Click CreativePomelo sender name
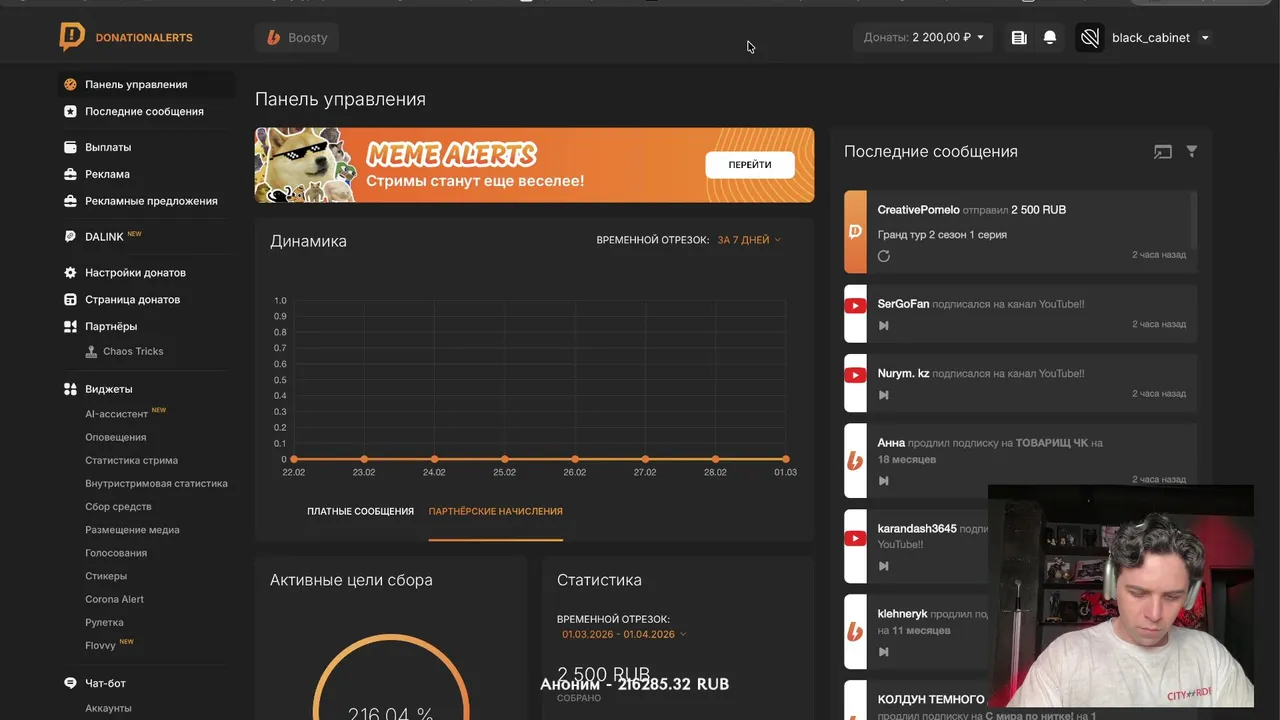Image resolution: width=1280 pixels, height=720 pixels. 918,210
